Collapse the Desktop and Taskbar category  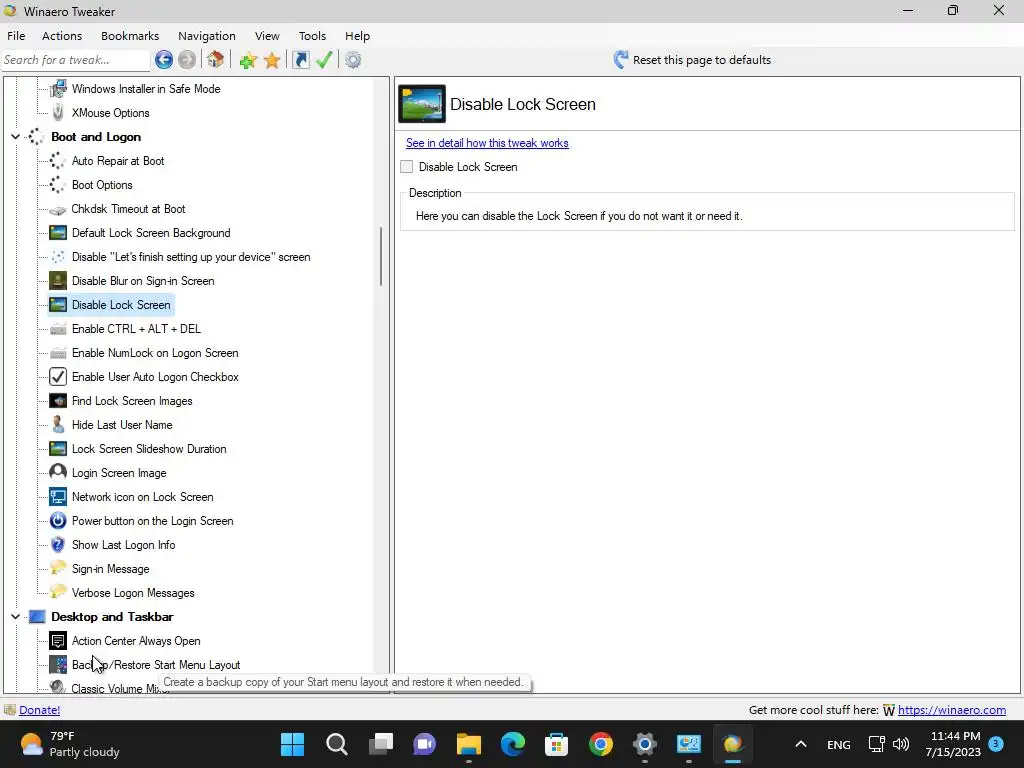point(15,617)
